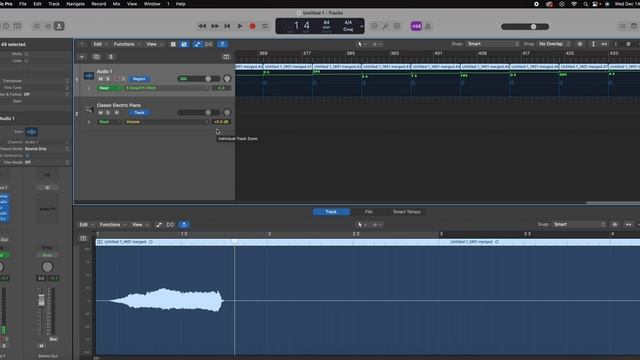Toggle Cycle mode in transport
This screenshot has width=640, height=360.
pyautogui.click(x=265, y=26)
